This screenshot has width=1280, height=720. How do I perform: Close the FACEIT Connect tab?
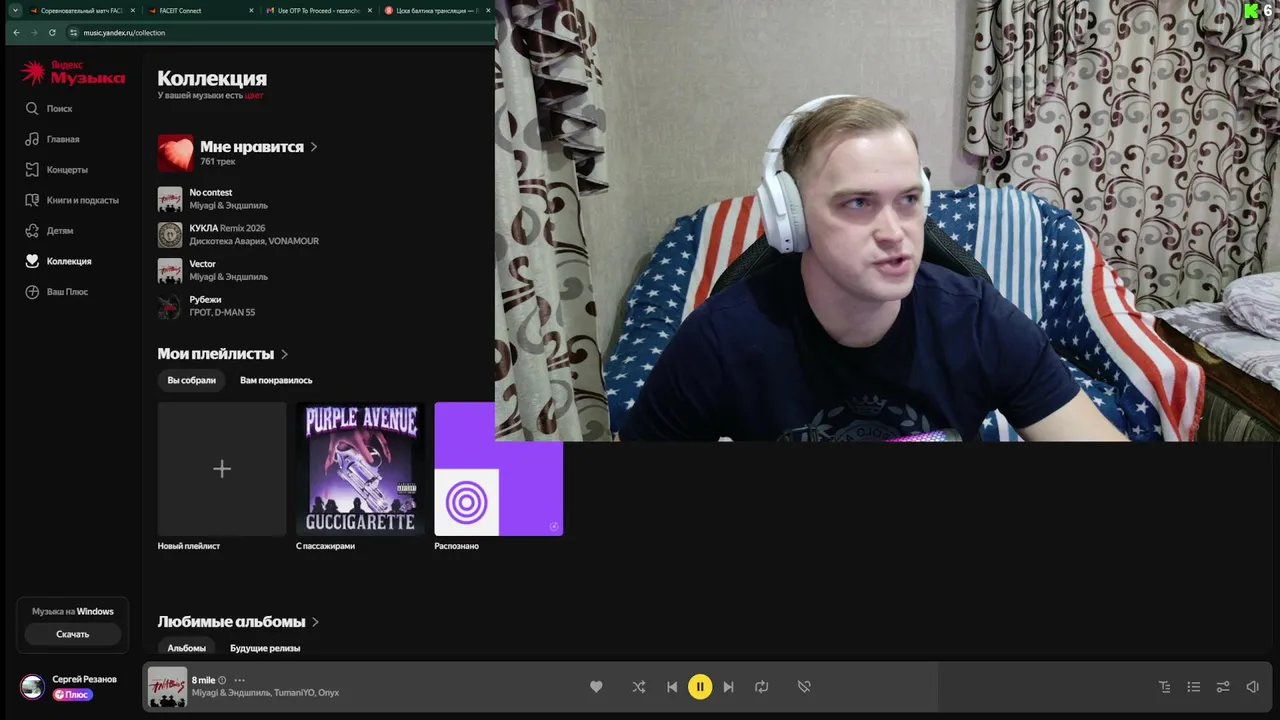251,10
